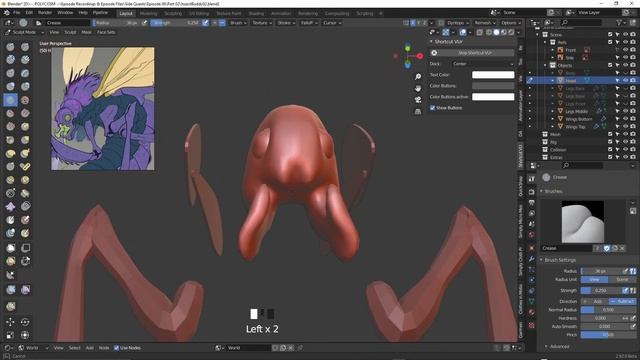Unlink the Crease brush with X
Image resolution: width=640 pixels, height=360 pixels.
tap(622, 248)
